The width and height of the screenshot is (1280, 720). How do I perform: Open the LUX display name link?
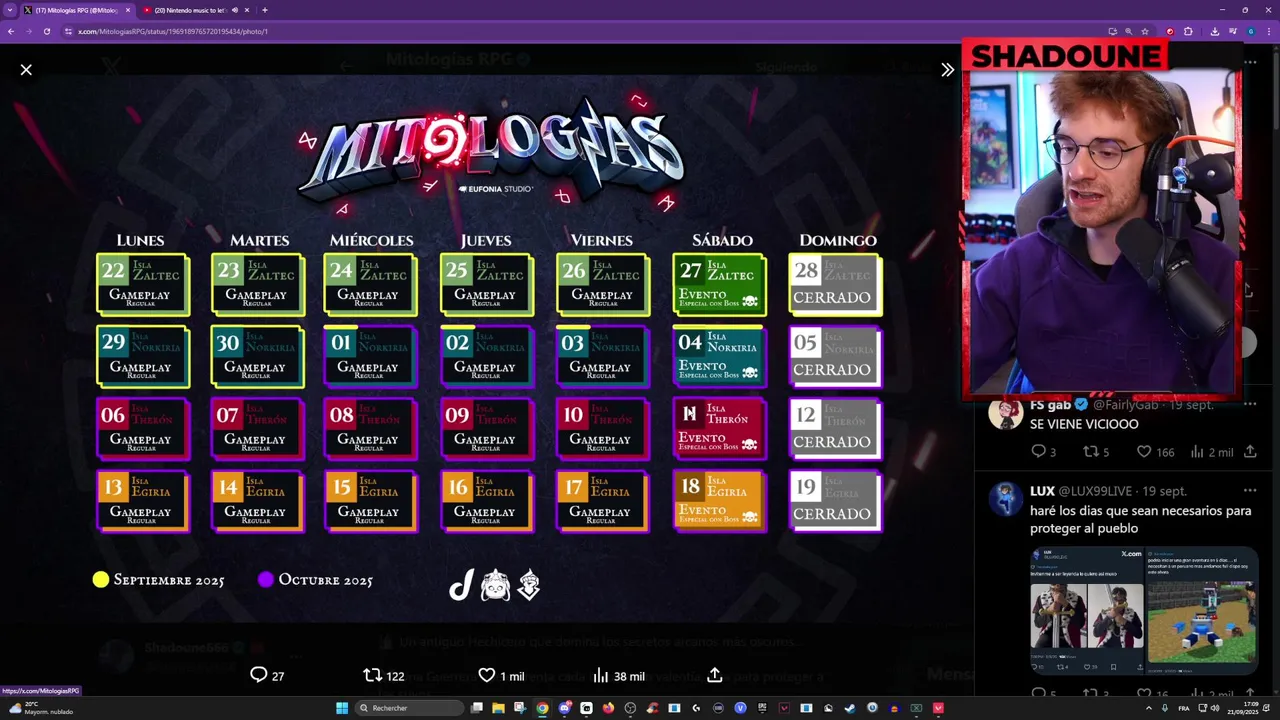pos(1042,491)
